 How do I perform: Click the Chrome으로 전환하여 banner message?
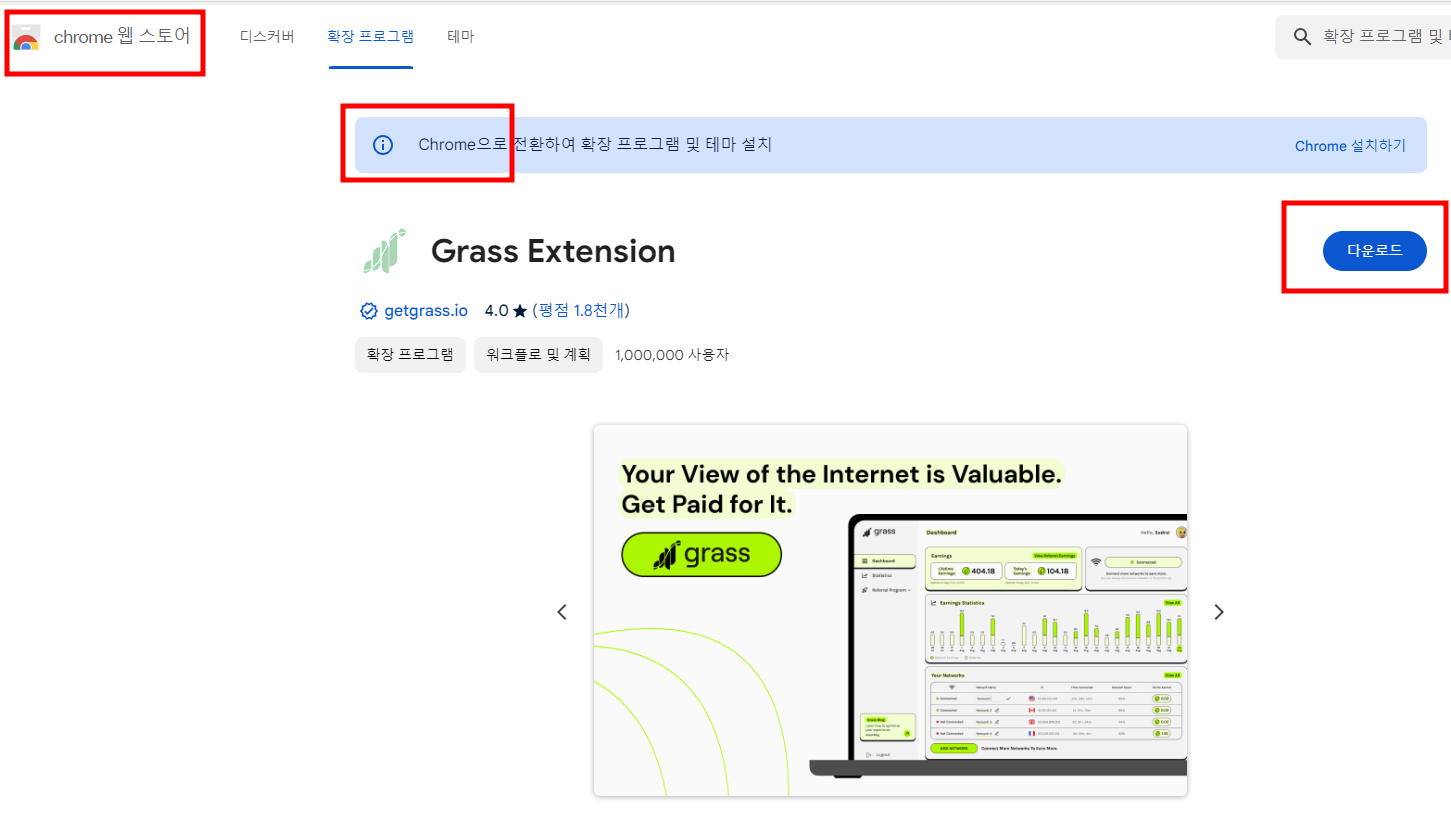point(595,145)
